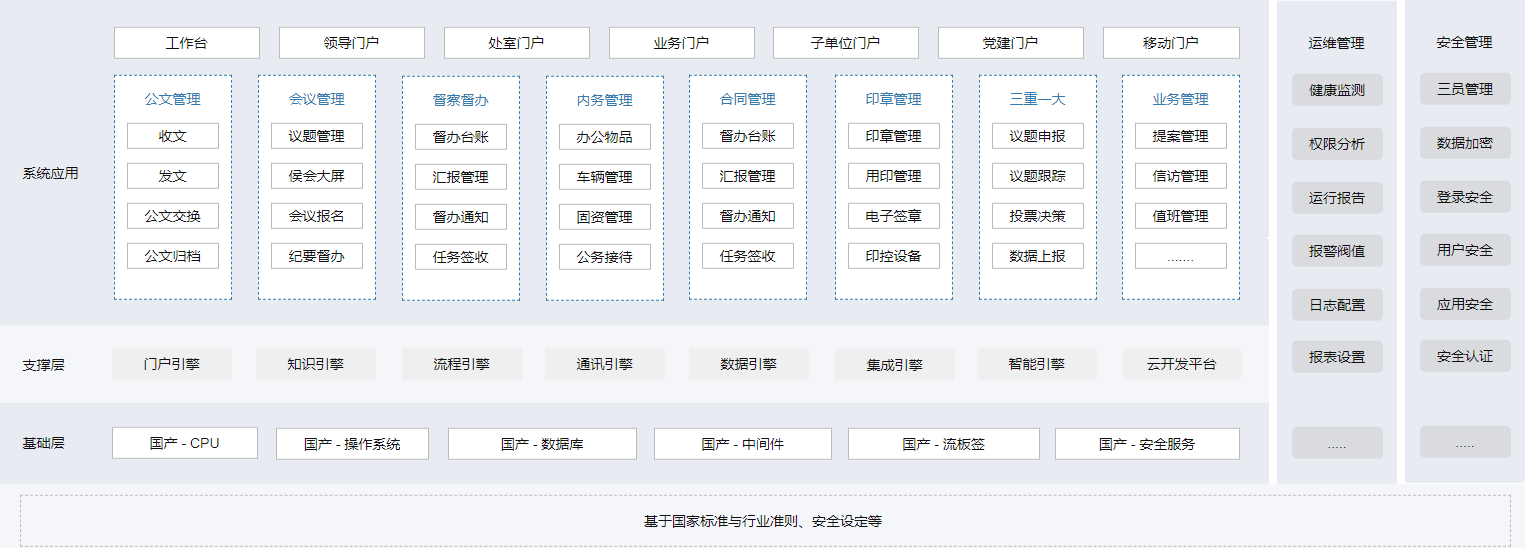This screenshot has width=1526, height=548.
Task: Select 投票决策 in the 三重一大 module
Action: click(x=1037, y=216)
